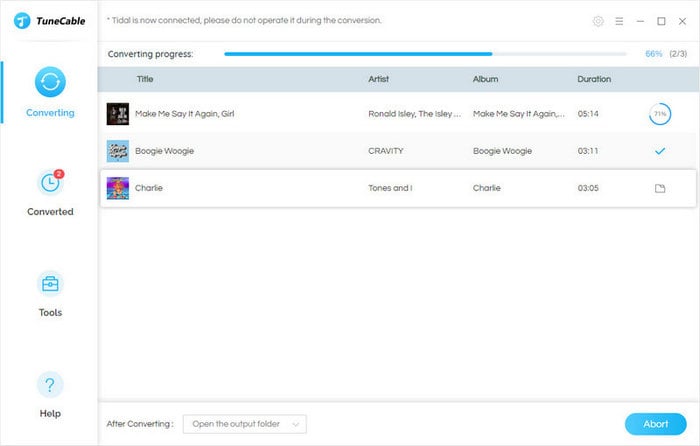
Task: Abort the conversion
Action: pos(655,424)
